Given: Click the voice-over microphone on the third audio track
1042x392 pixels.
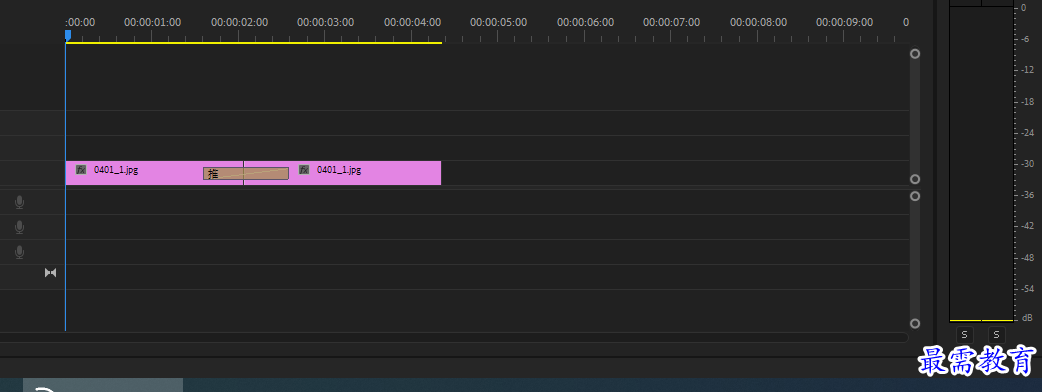Looking at the screenshot, I should pyautogui.click(x=20, y=252).
